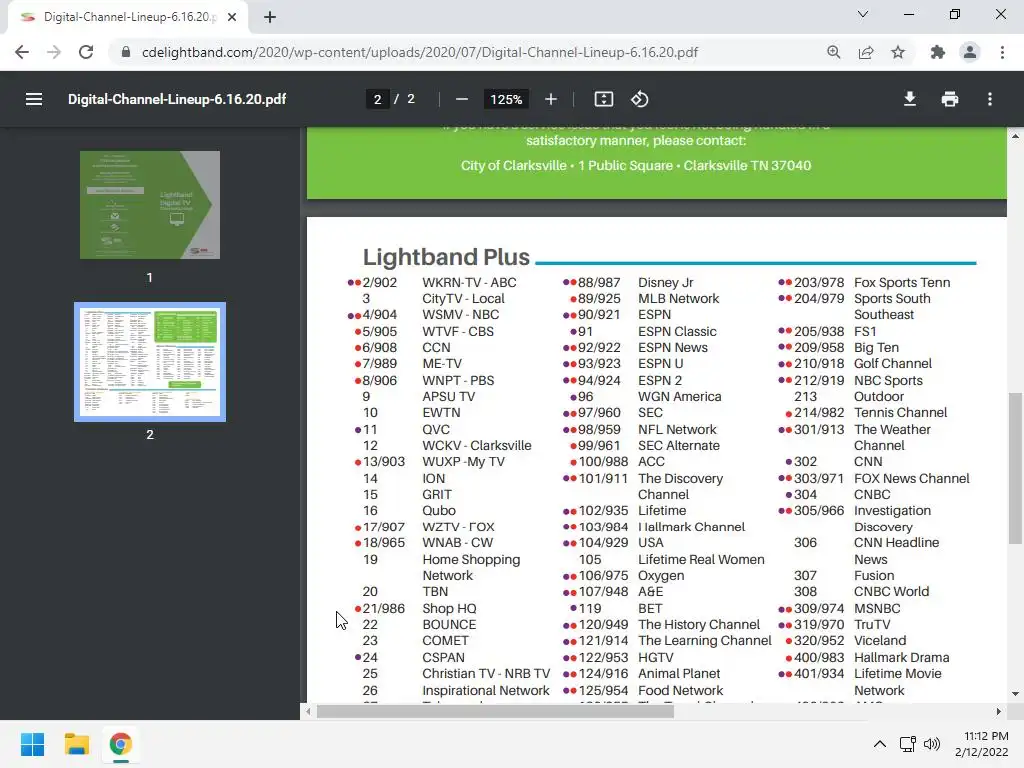
Task: Select the Digital-Channel-Lineup browser tab
Action: (x=128, y=17)
